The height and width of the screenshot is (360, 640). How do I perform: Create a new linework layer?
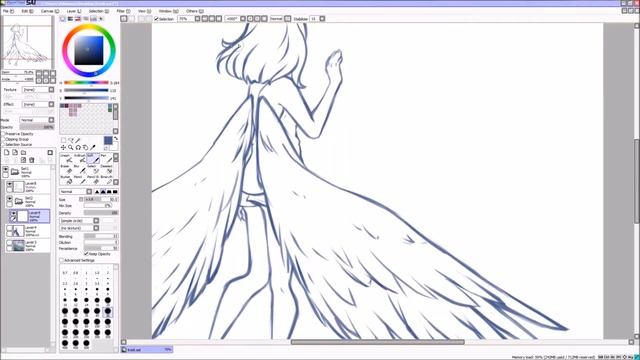tap(15, 153)
